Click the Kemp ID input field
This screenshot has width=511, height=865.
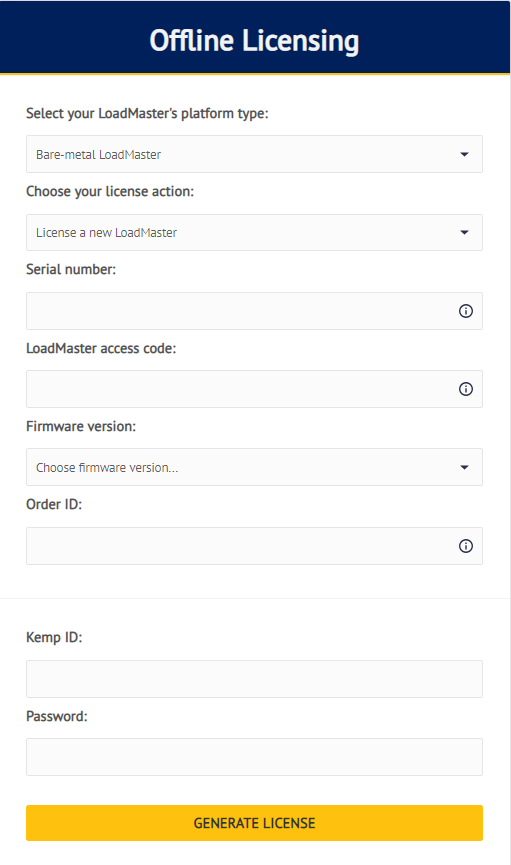point(254,679)
